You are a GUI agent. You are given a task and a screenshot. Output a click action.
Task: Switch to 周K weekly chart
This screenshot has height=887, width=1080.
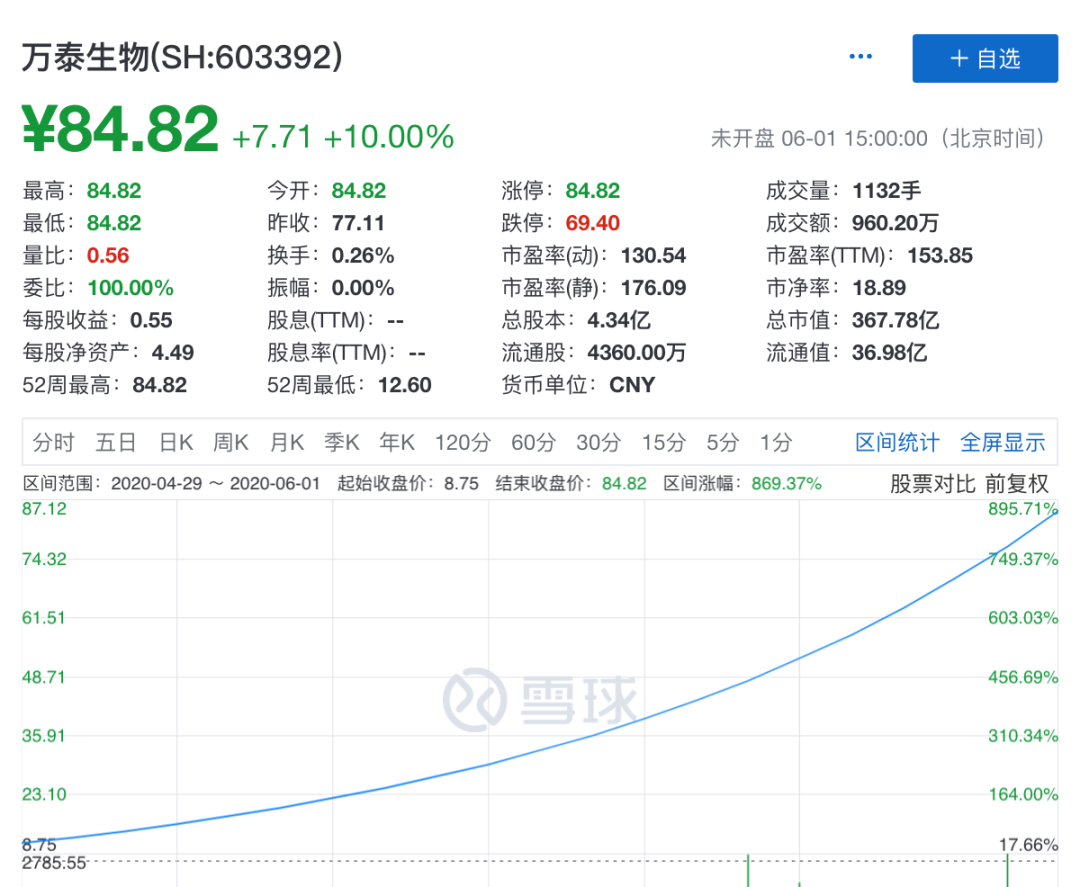pos(231,442)
